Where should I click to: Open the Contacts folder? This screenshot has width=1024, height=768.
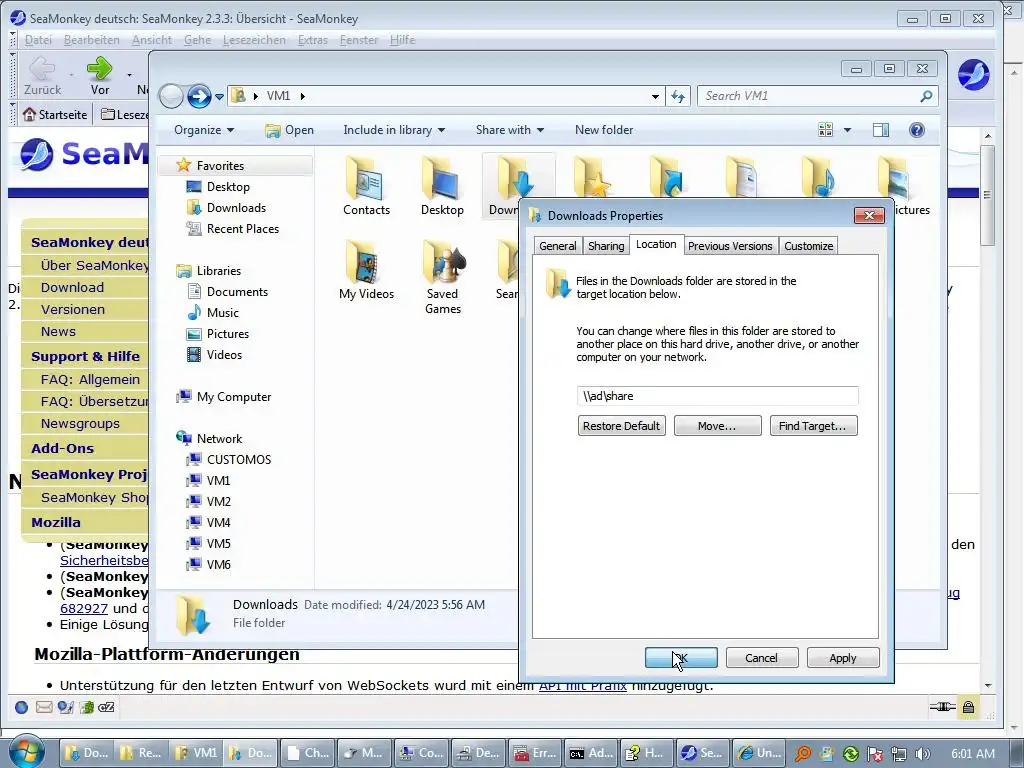366,186
